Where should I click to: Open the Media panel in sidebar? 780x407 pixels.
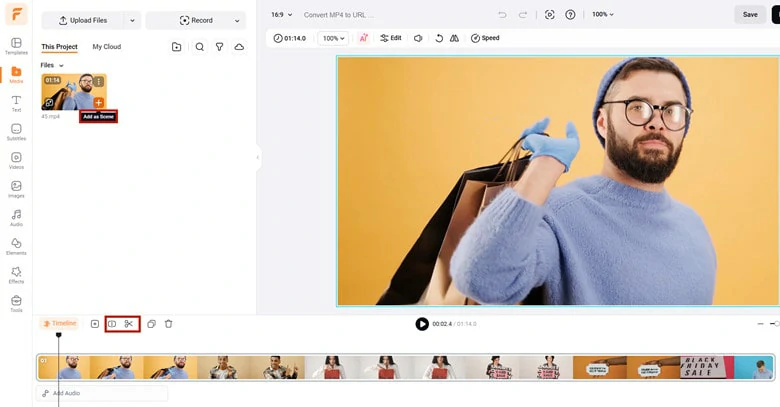[16, 75]
